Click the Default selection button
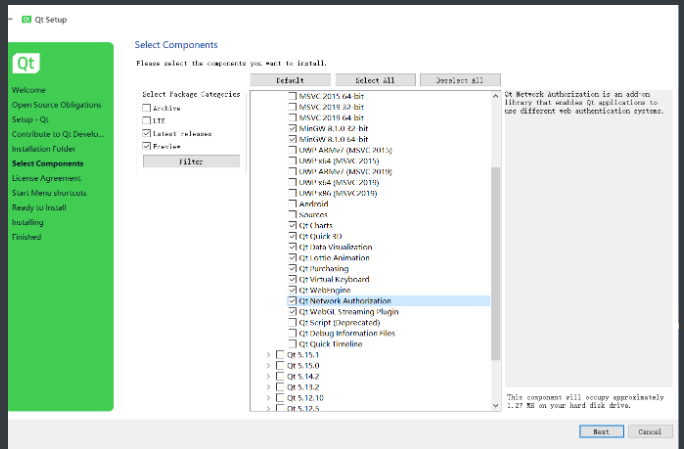Viewport: 684px width, 449px height. click(290, 80)
